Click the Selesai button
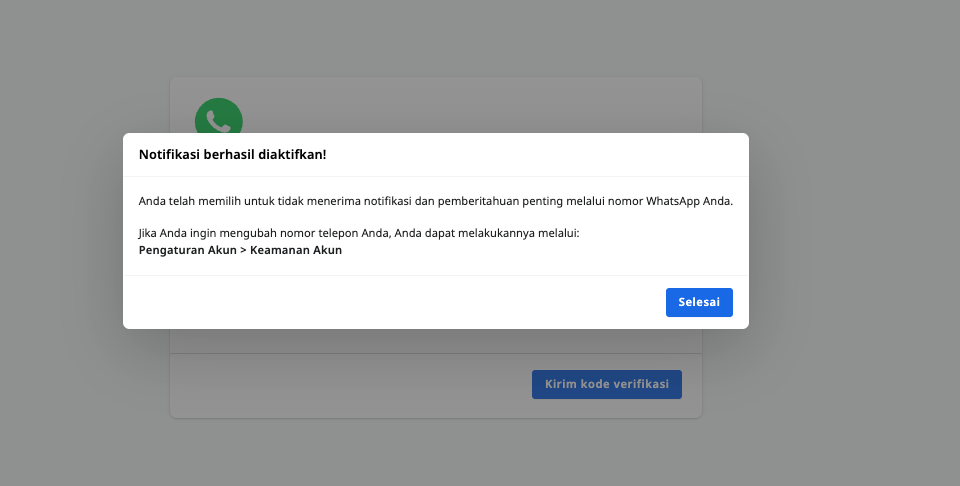 (x=699, y=302)
